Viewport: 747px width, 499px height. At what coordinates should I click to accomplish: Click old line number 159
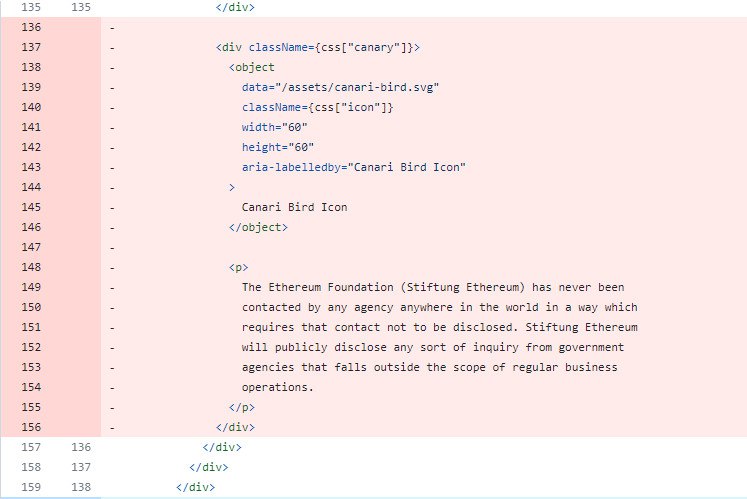pyautogui.click(x=31, y=487)
